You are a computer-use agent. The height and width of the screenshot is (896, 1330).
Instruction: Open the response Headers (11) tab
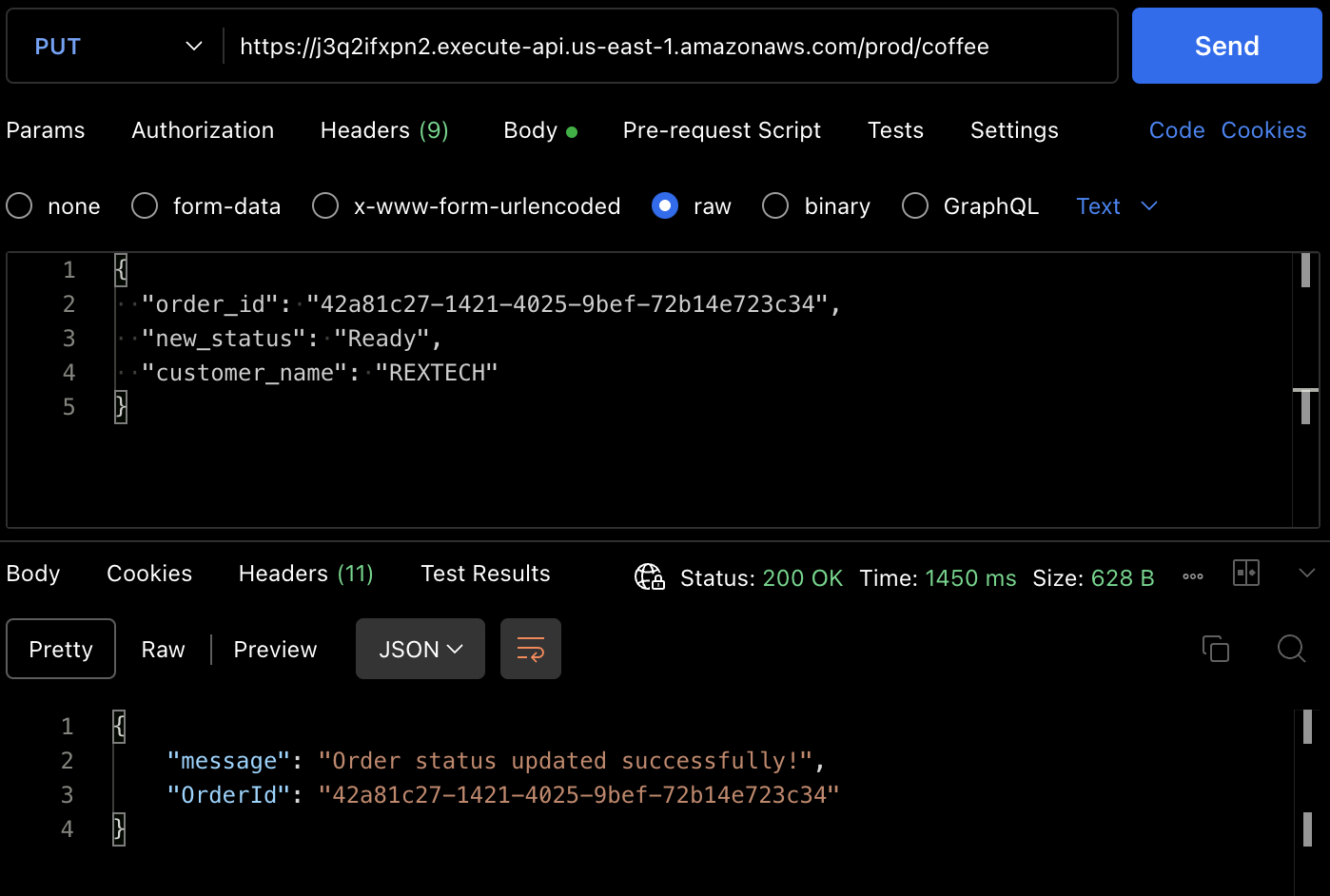(306, 574)
